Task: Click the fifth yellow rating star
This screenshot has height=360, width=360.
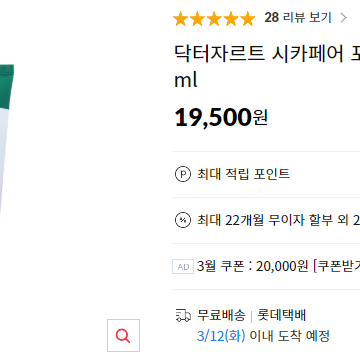Action: [248, 19]
